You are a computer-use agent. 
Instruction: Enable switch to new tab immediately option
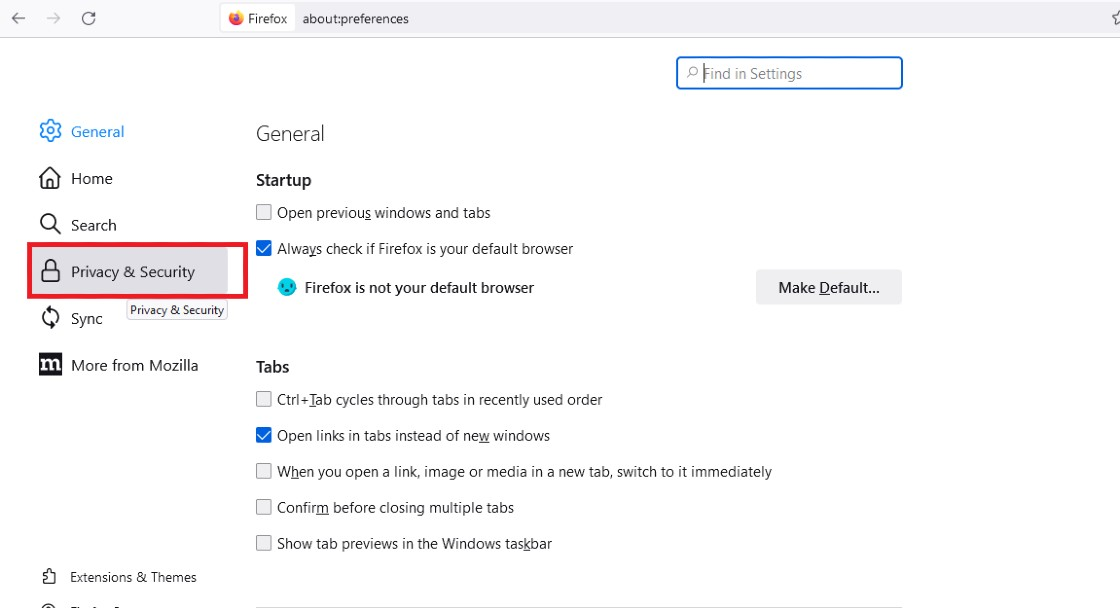(x=264, y=471)
